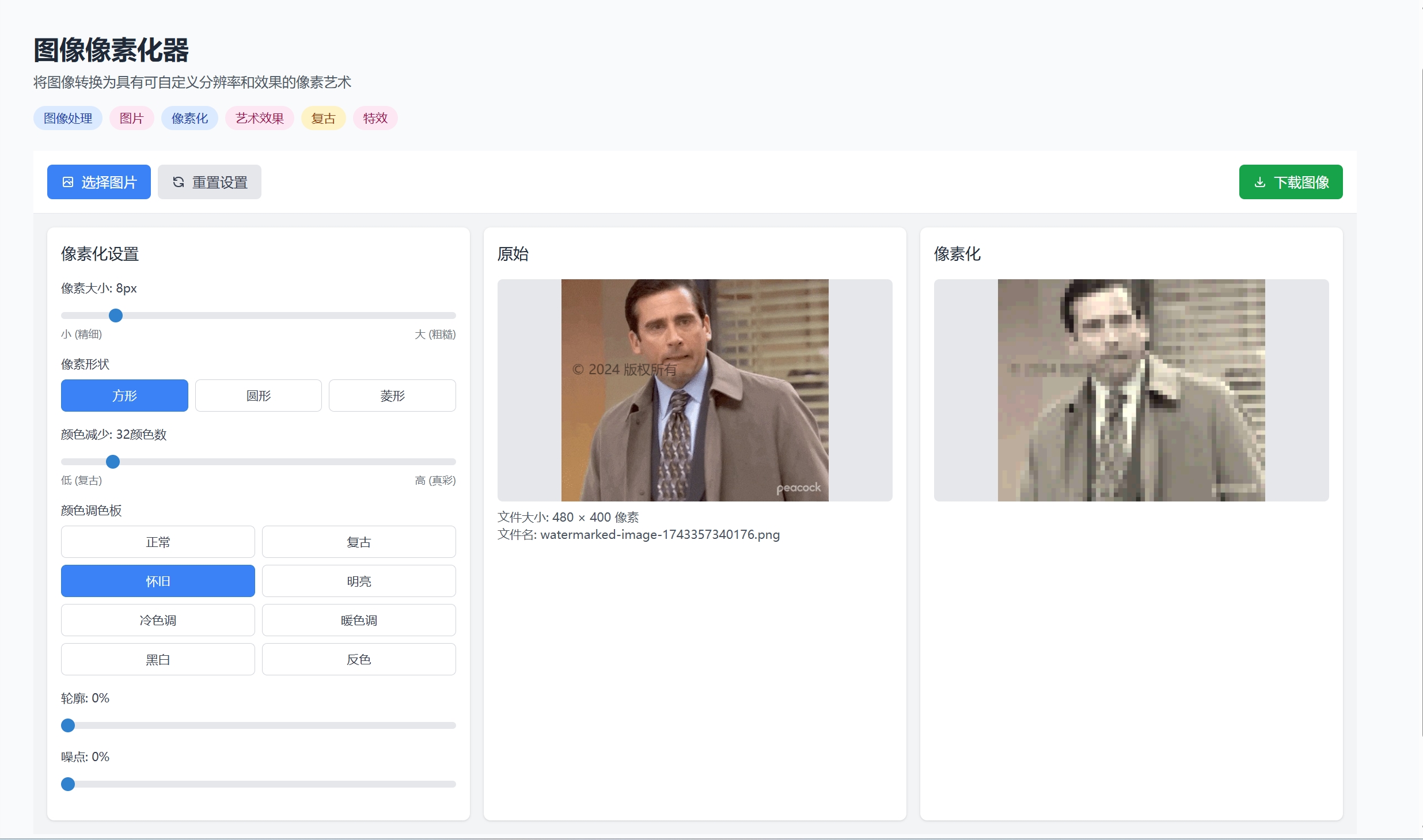Image resolution: width=1423 pixels, height=840 pixels.
Task: Click the 颜色减少 slider handle
Action: [113, 462]
